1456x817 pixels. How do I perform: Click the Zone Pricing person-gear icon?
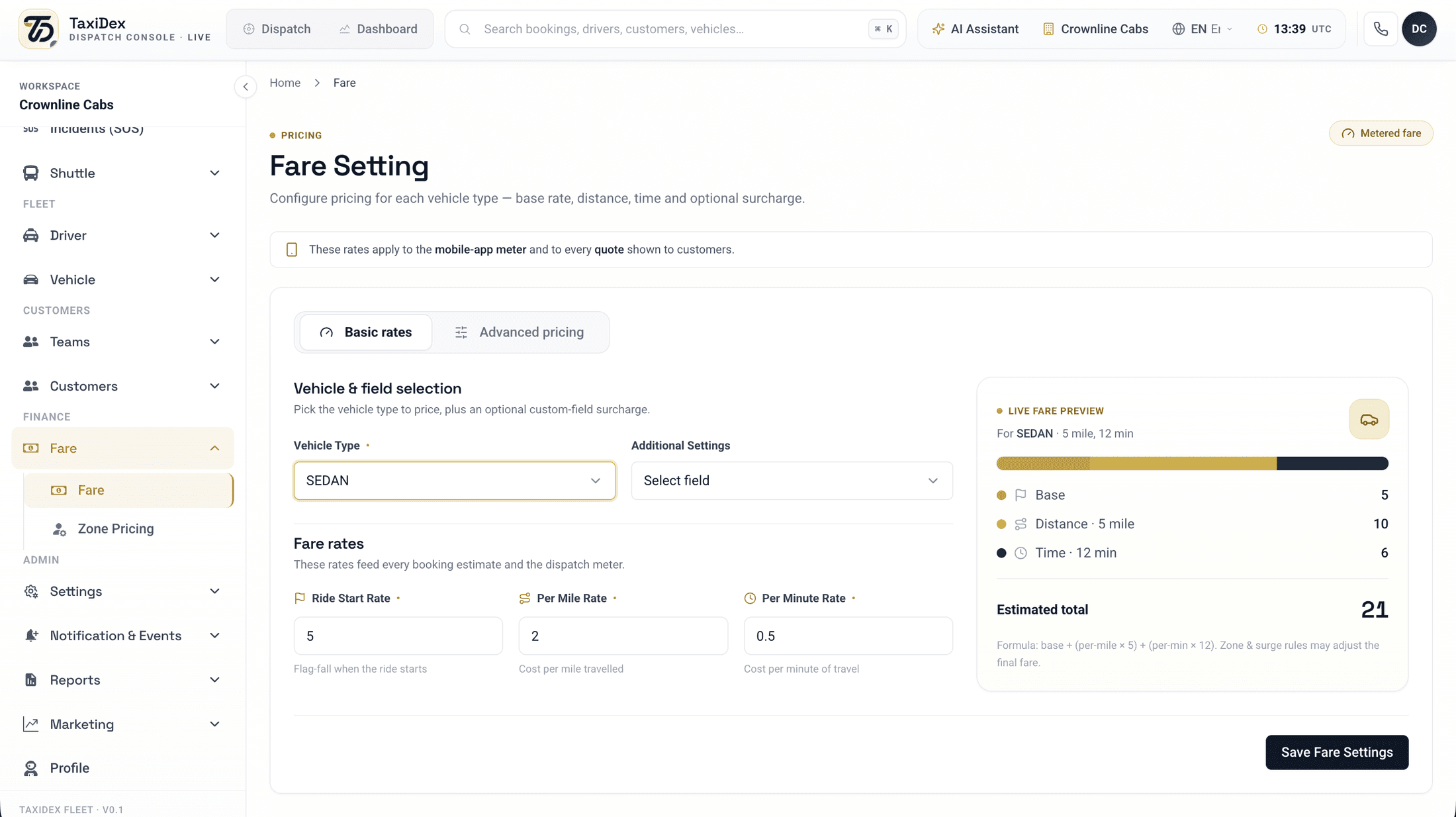coord(59,529)
